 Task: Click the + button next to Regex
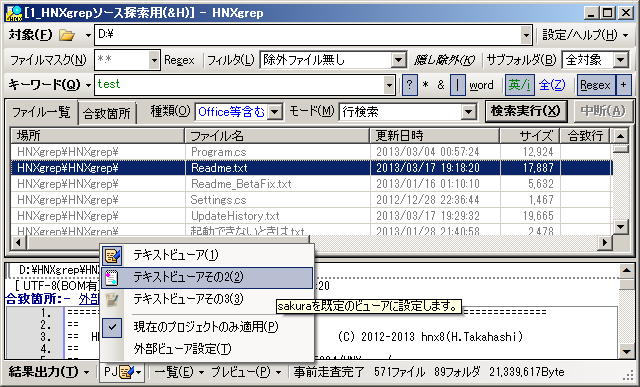click(x=623, y=85)
